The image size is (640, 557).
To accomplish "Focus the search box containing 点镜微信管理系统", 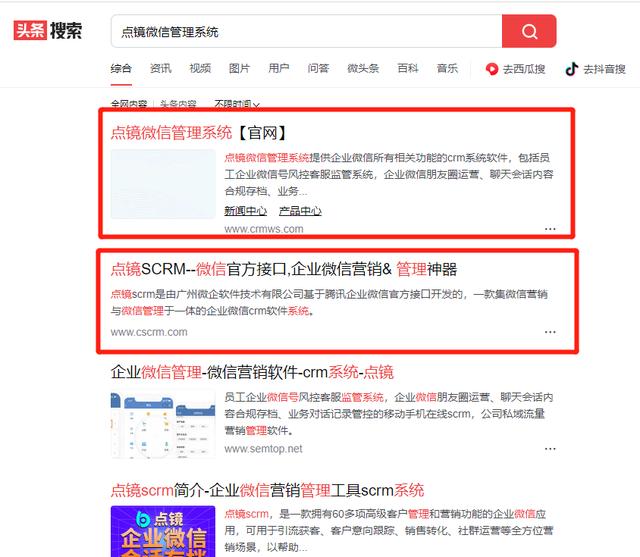I will (x=307, y=31).
